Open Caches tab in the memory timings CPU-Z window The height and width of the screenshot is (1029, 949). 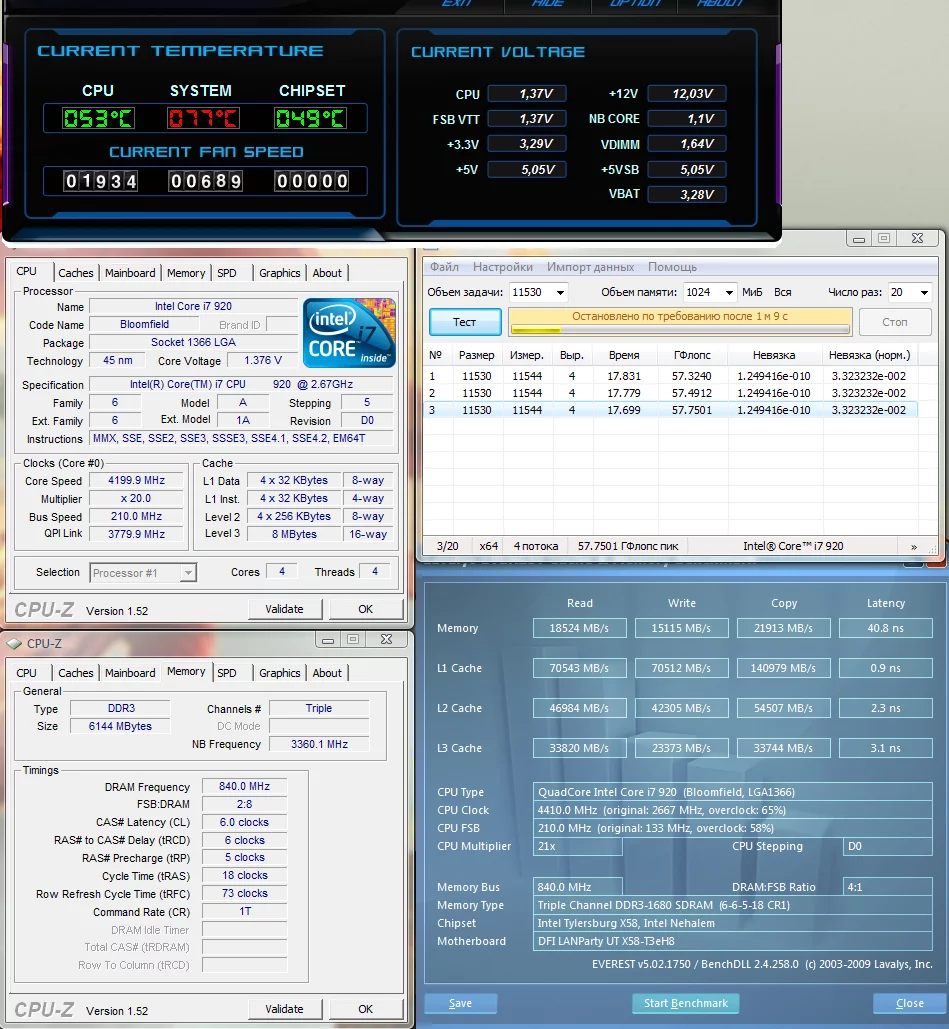[75, 673]
